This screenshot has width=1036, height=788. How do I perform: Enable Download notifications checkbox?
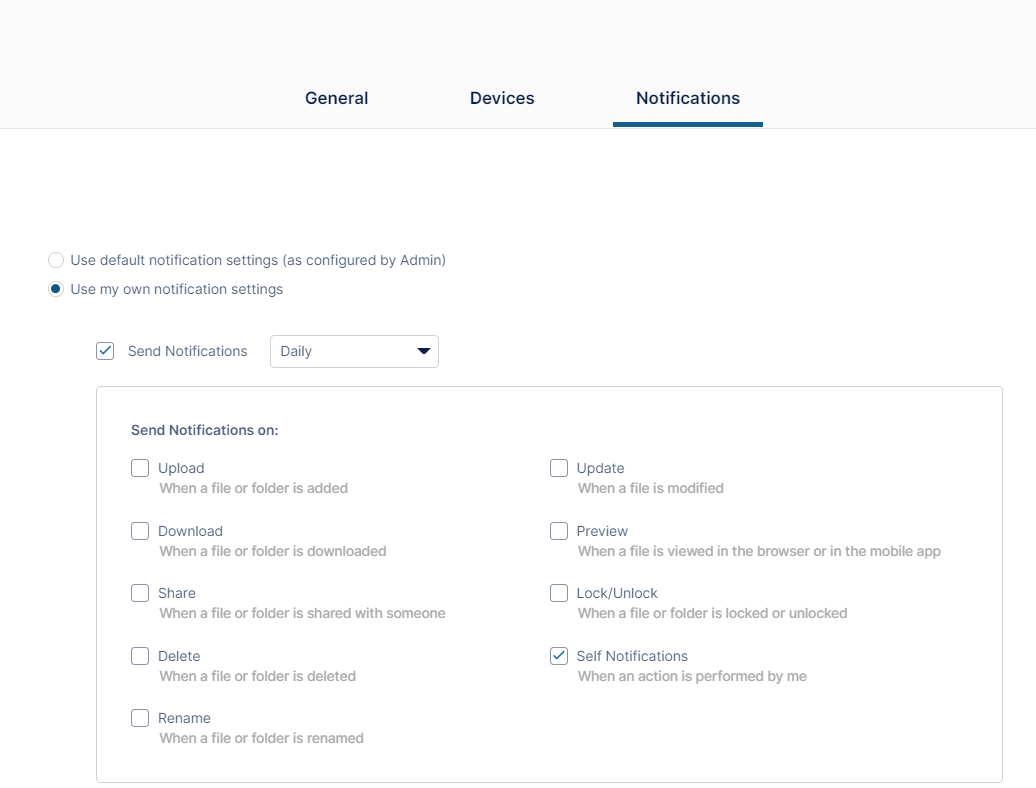coord(140,531)
